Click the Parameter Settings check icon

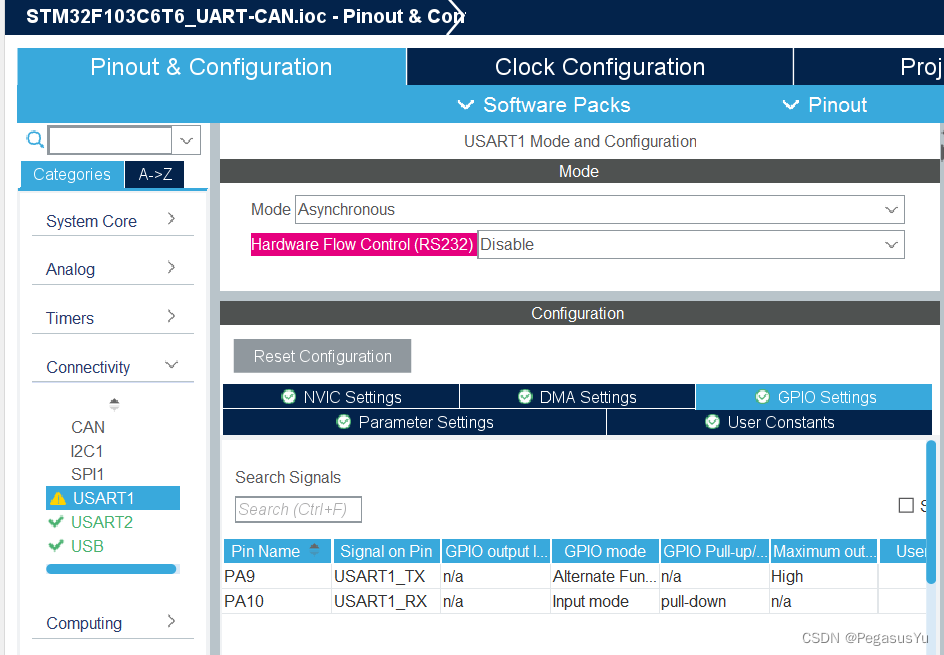click(344, 422)
